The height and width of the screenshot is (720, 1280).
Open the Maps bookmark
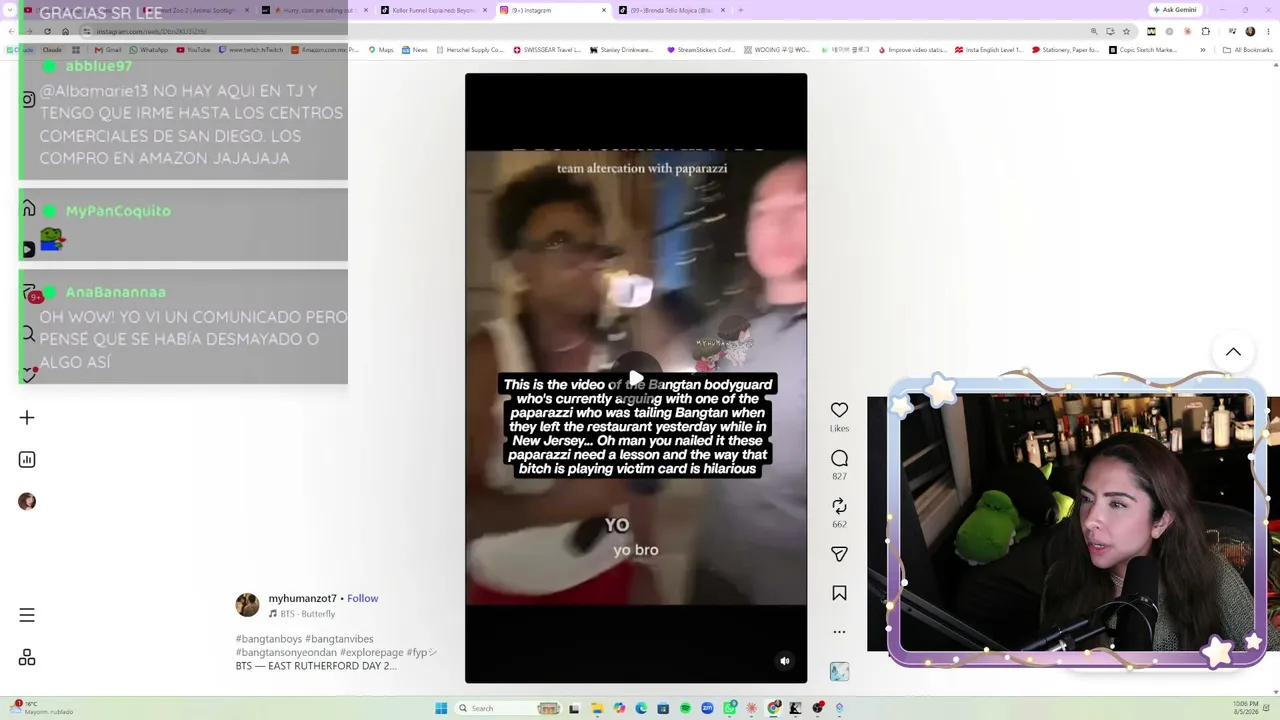click(x=381, y=50)
